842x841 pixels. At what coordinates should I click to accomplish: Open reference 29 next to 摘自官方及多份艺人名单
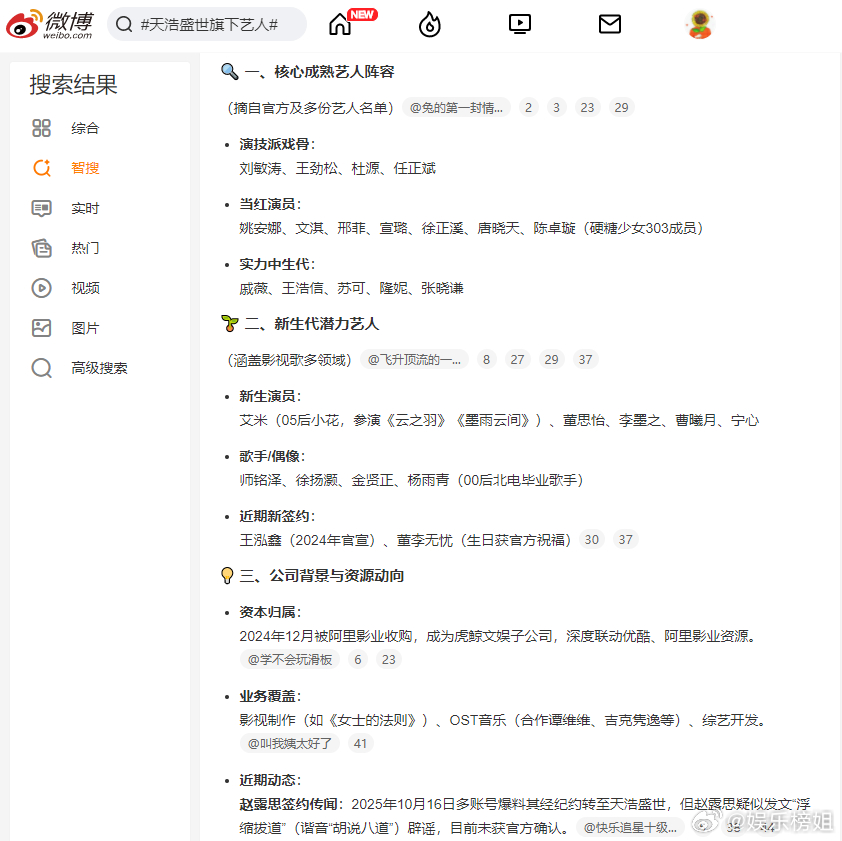tap(621, 107)
